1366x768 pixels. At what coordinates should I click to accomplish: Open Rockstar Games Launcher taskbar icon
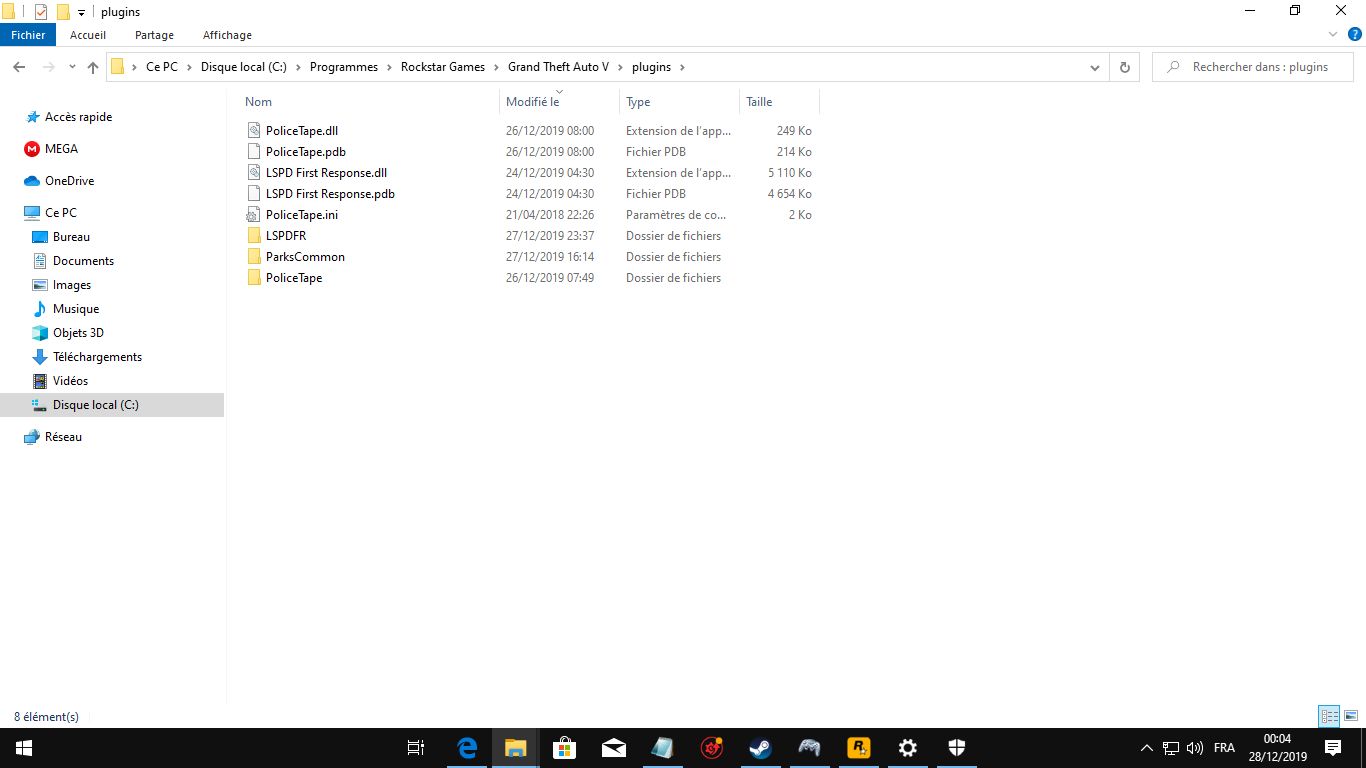point(859,748)
